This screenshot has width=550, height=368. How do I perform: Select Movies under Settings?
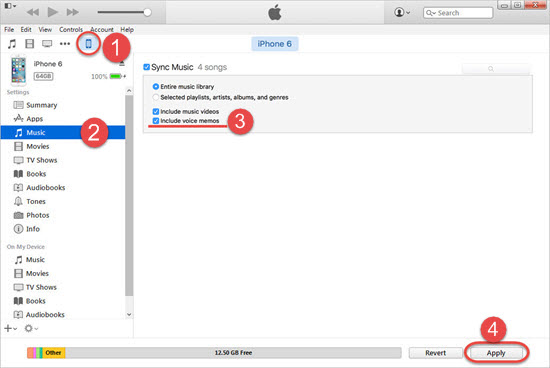coord(38,146)
